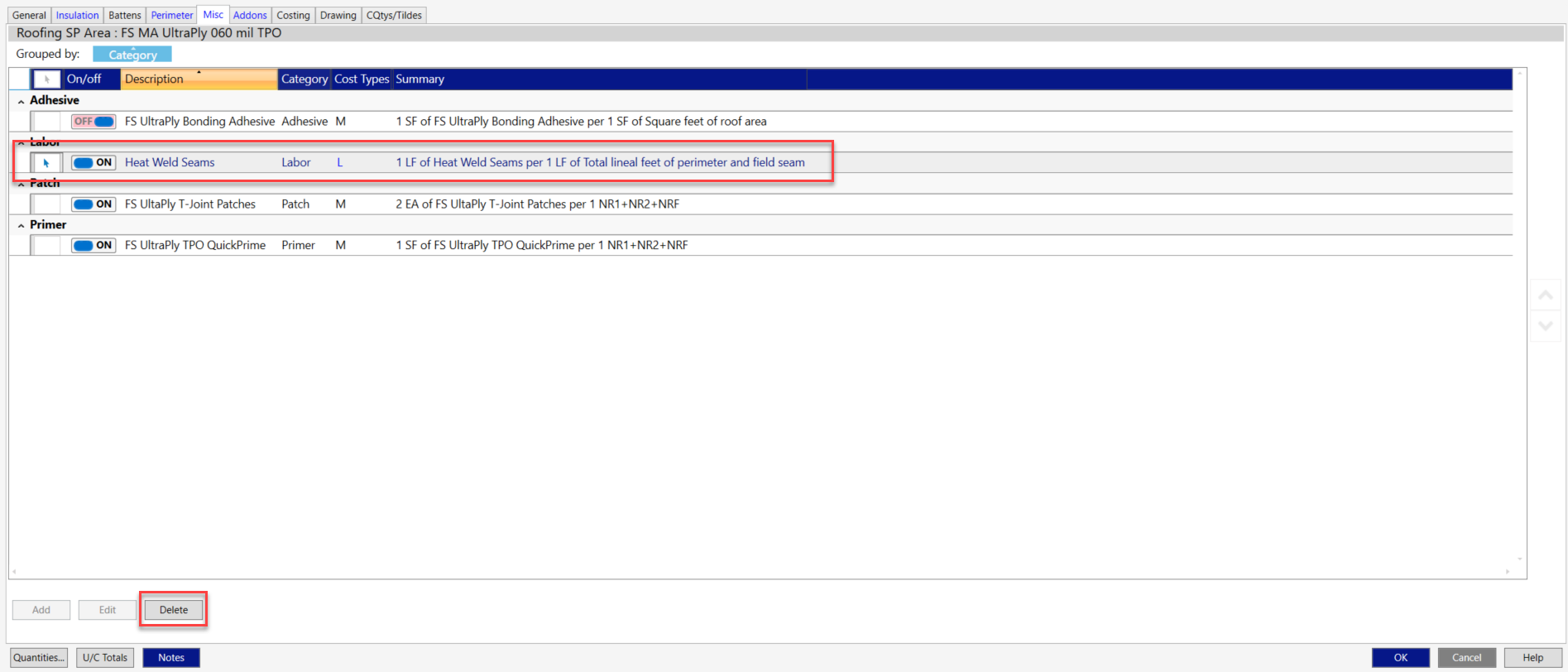Turn off the Heat Weld Seams toggle
This screenshot has width=1568, height=672.
(94, 163)
